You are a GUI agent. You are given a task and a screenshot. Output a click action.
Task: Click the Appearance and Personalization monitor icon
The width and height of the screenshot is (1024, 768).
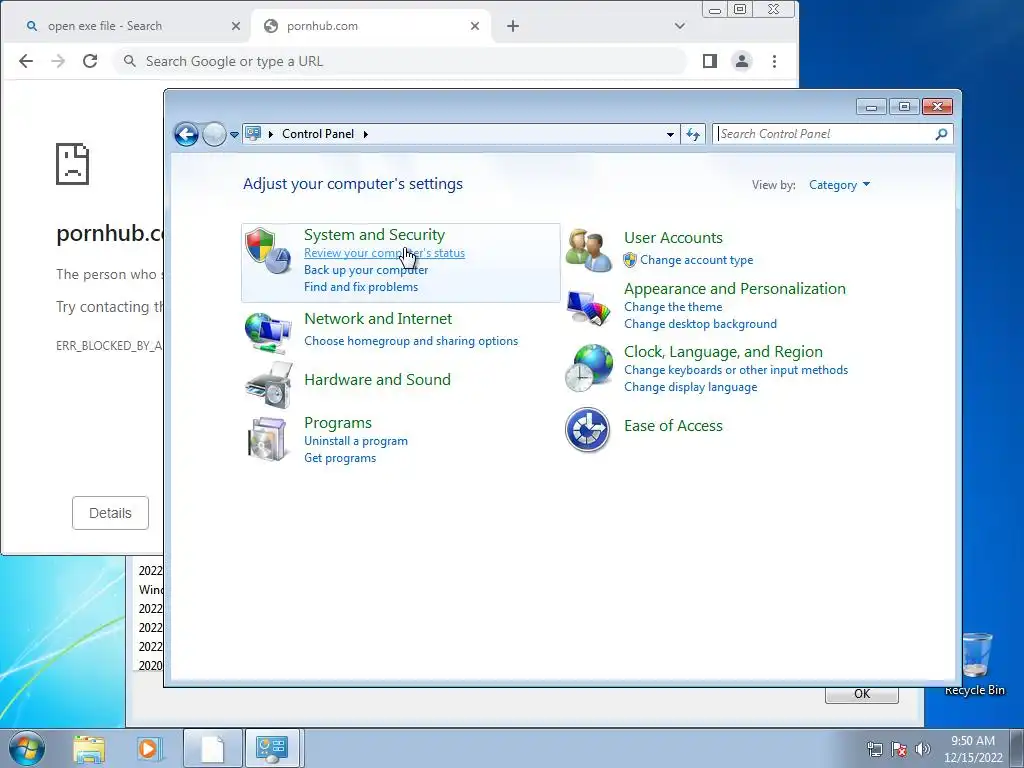click(588, 307)
